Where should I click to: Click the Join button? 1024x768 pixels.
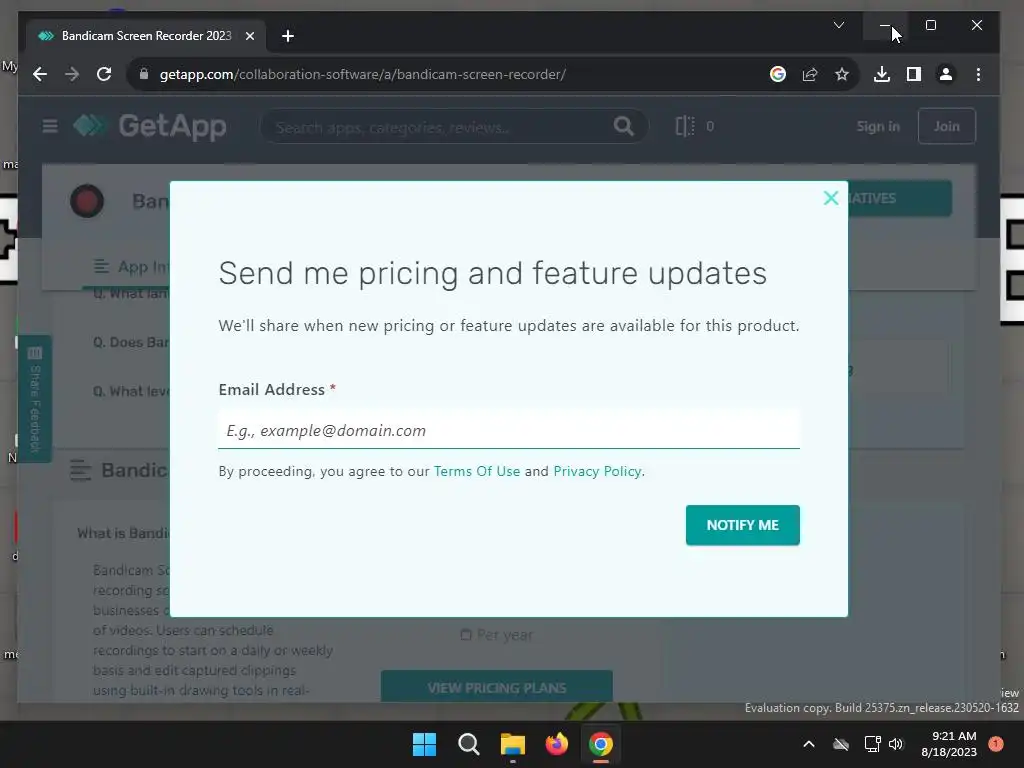point(946,126)
